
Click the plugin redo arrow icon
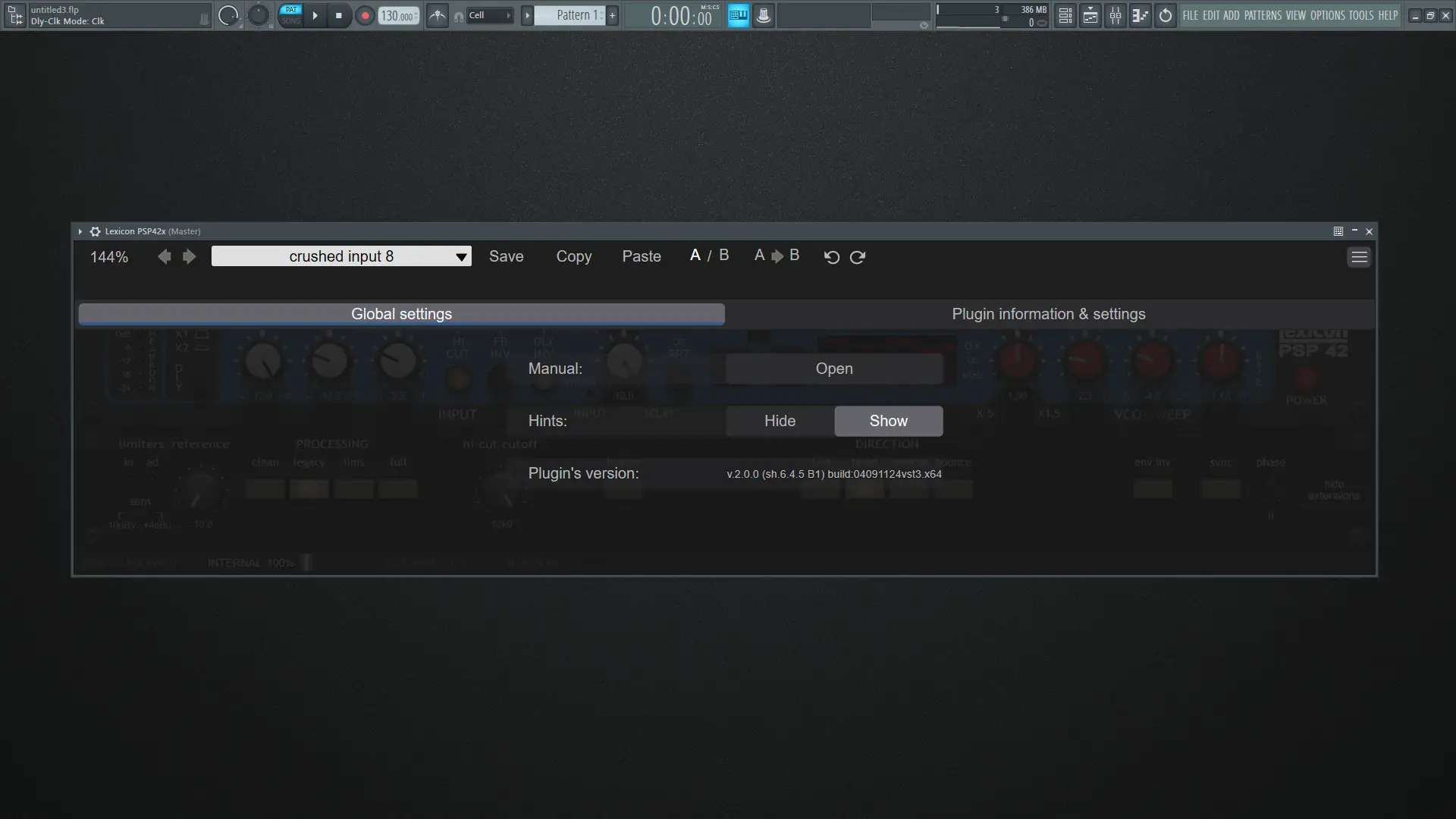(x=858, y=257)
